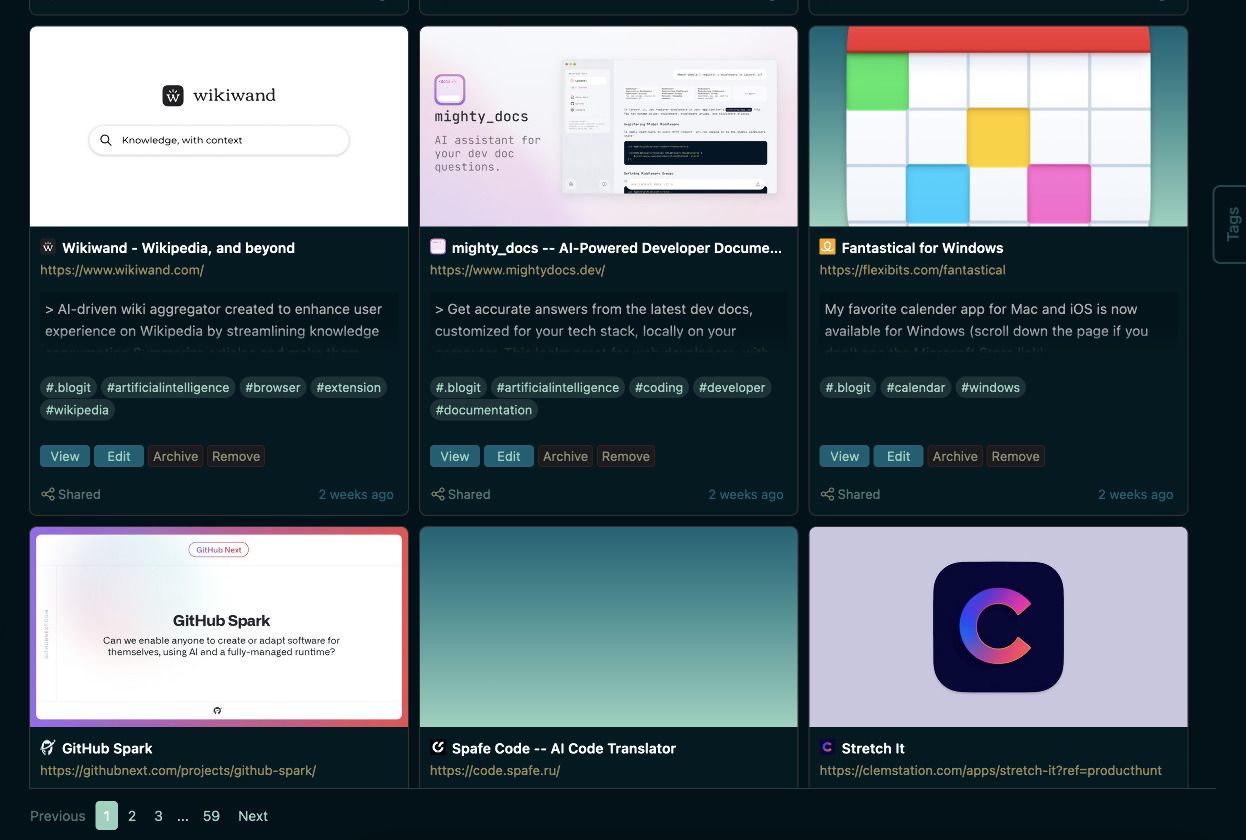Open the GitHub Spark preview thumbnail
1246x840 pixels.
[219, 626]
